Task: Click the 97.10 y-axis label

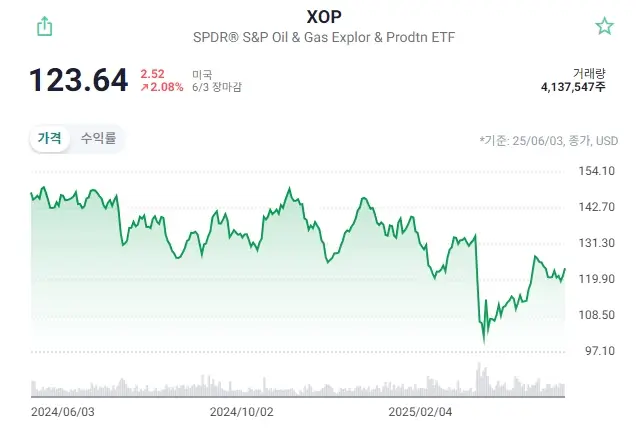Action: click(595, 350)
